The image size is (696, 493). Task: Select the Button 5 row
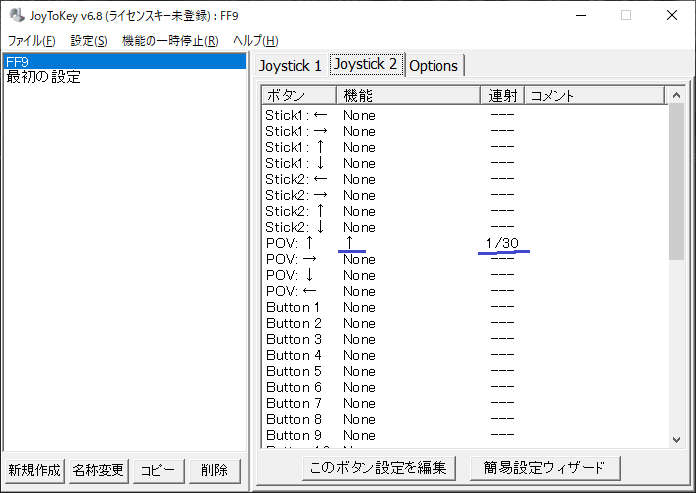click(465, 371)
